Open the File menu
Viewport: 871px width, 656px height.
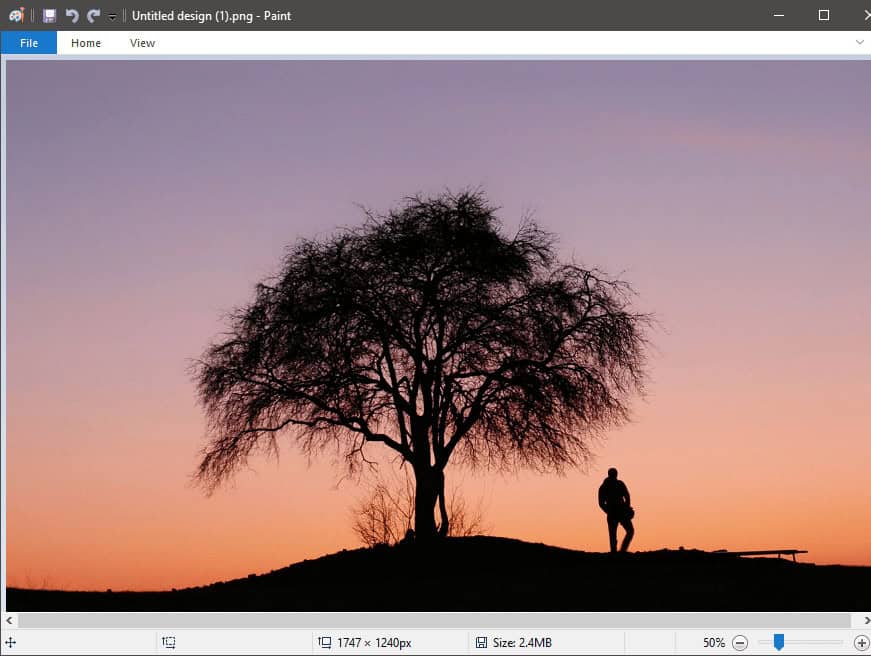(x=28, y=42)
